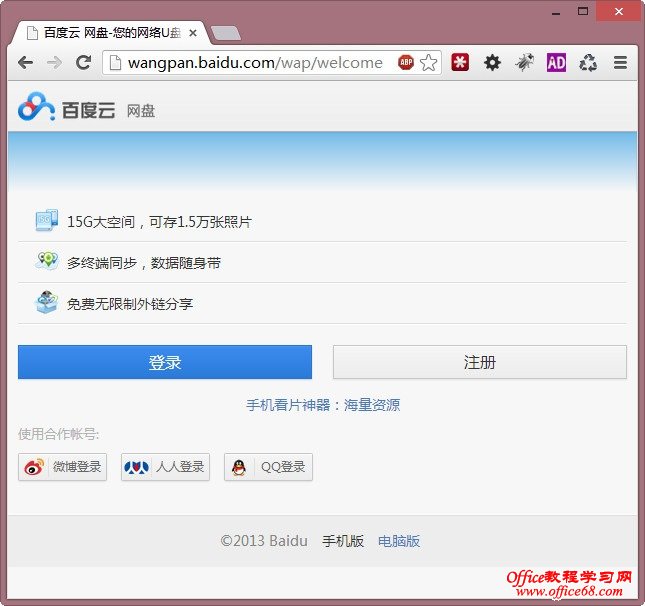Screen dimensions: 645x606
Task: Open the purple AD extension icon
Action: (556, 63)
